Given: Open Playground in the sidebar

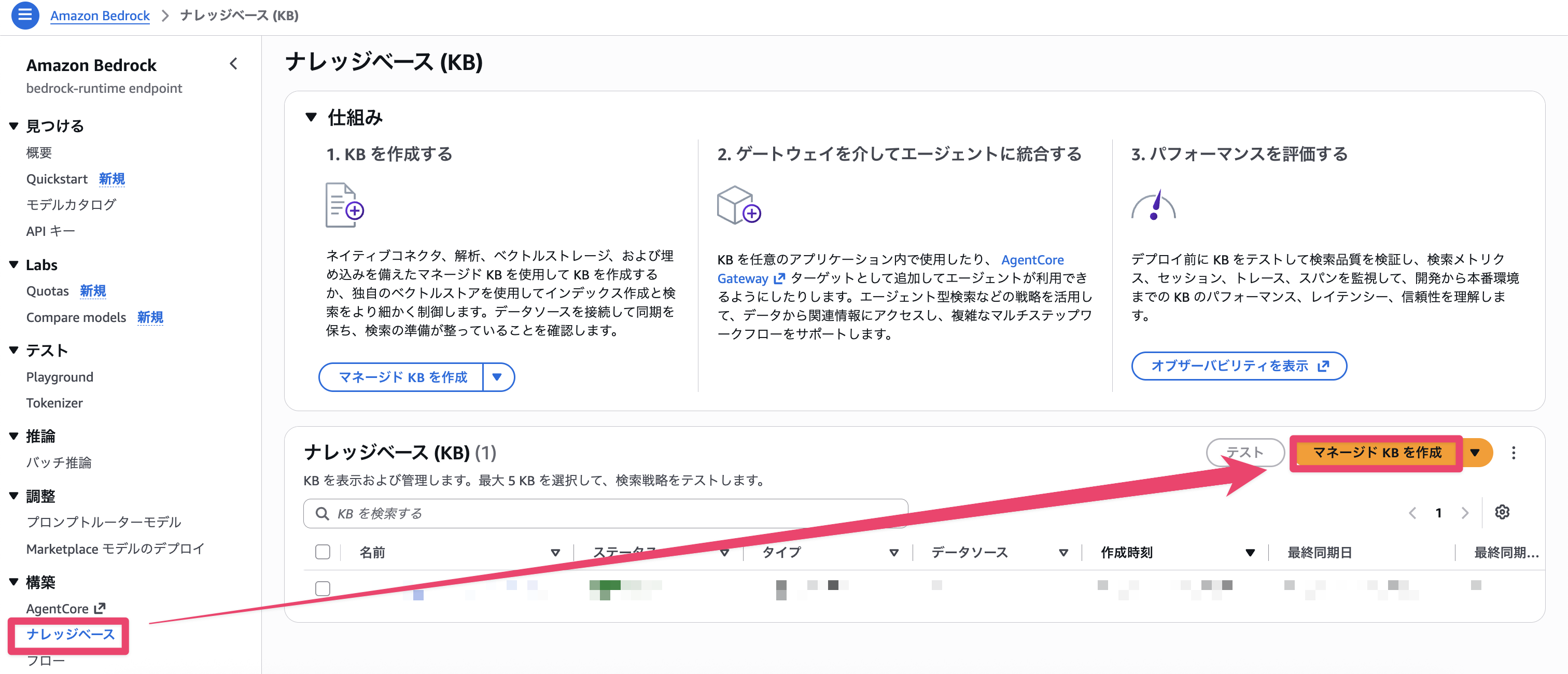Looking at the screenshot, I should pyautogui.click(x=60, y=377).
